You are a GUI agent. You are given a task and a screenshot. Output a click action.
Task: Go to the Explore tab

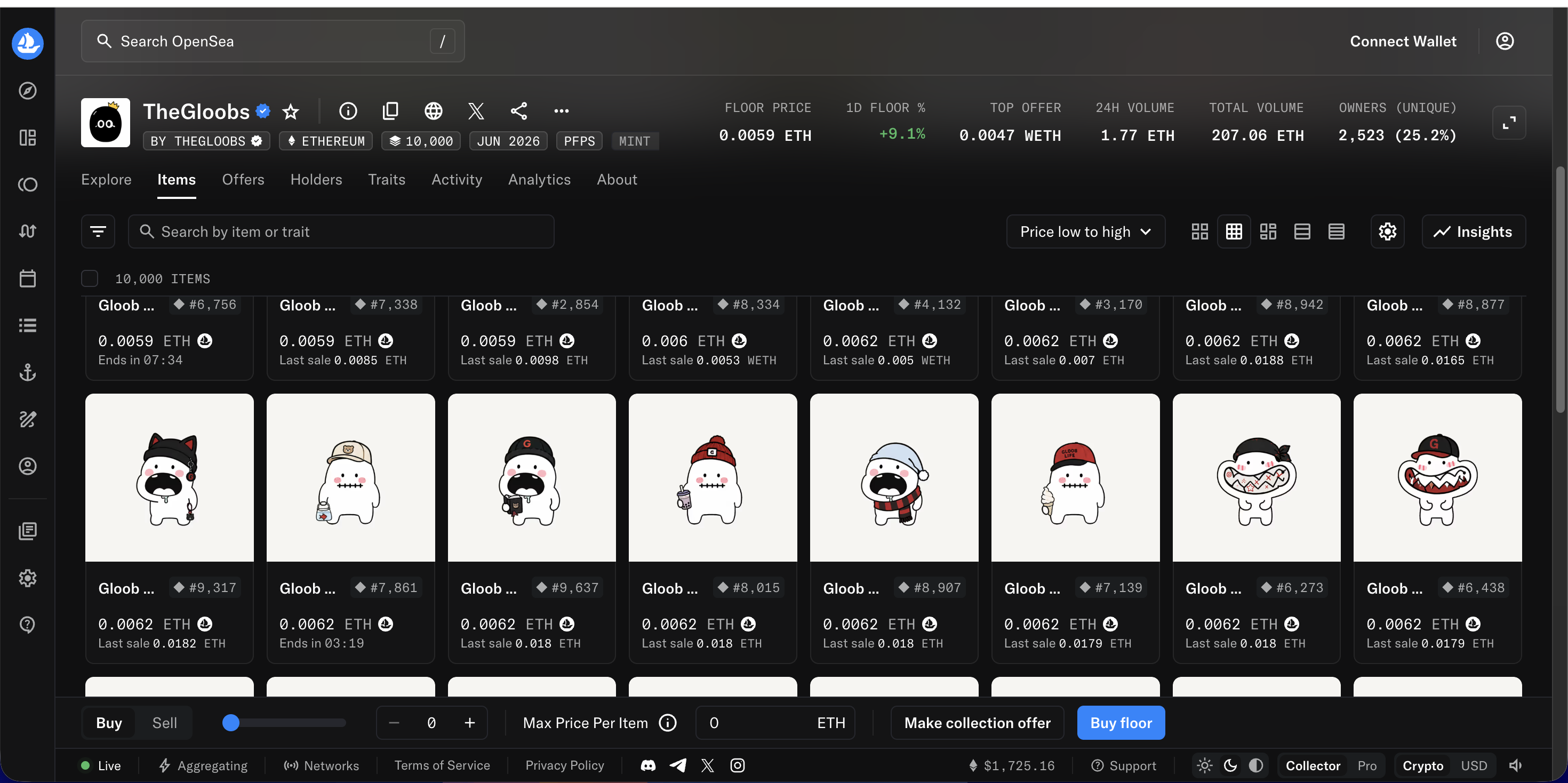pyautogui.click(x=106, y=180)
